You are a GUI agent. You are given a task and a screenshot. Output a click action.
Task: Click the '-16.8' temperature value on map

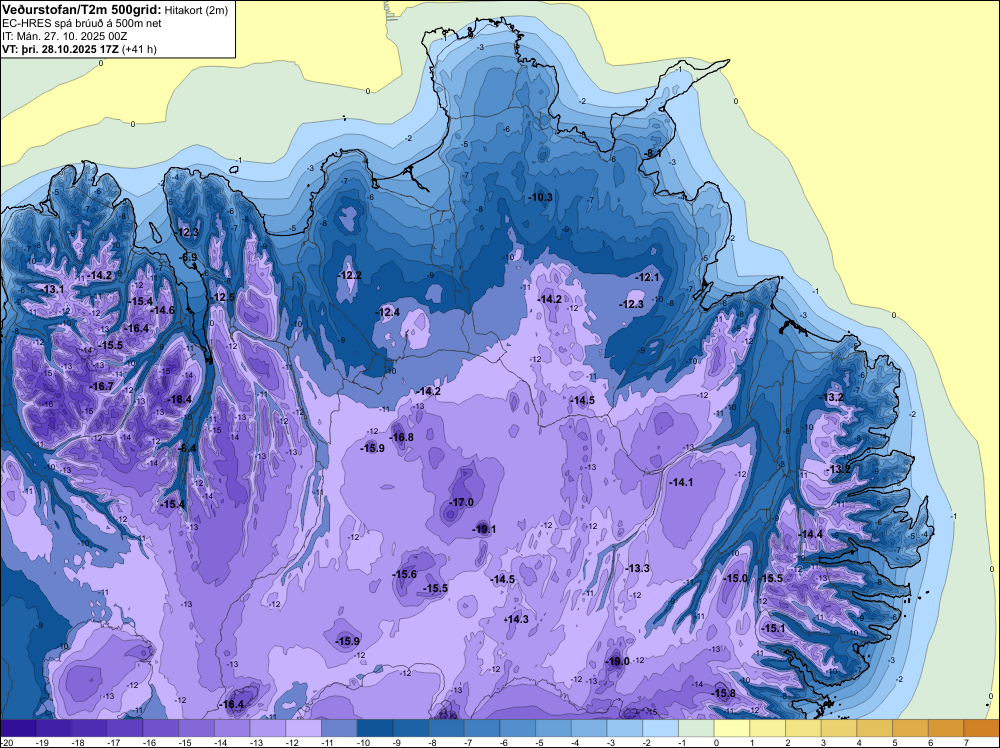[402, 437]
